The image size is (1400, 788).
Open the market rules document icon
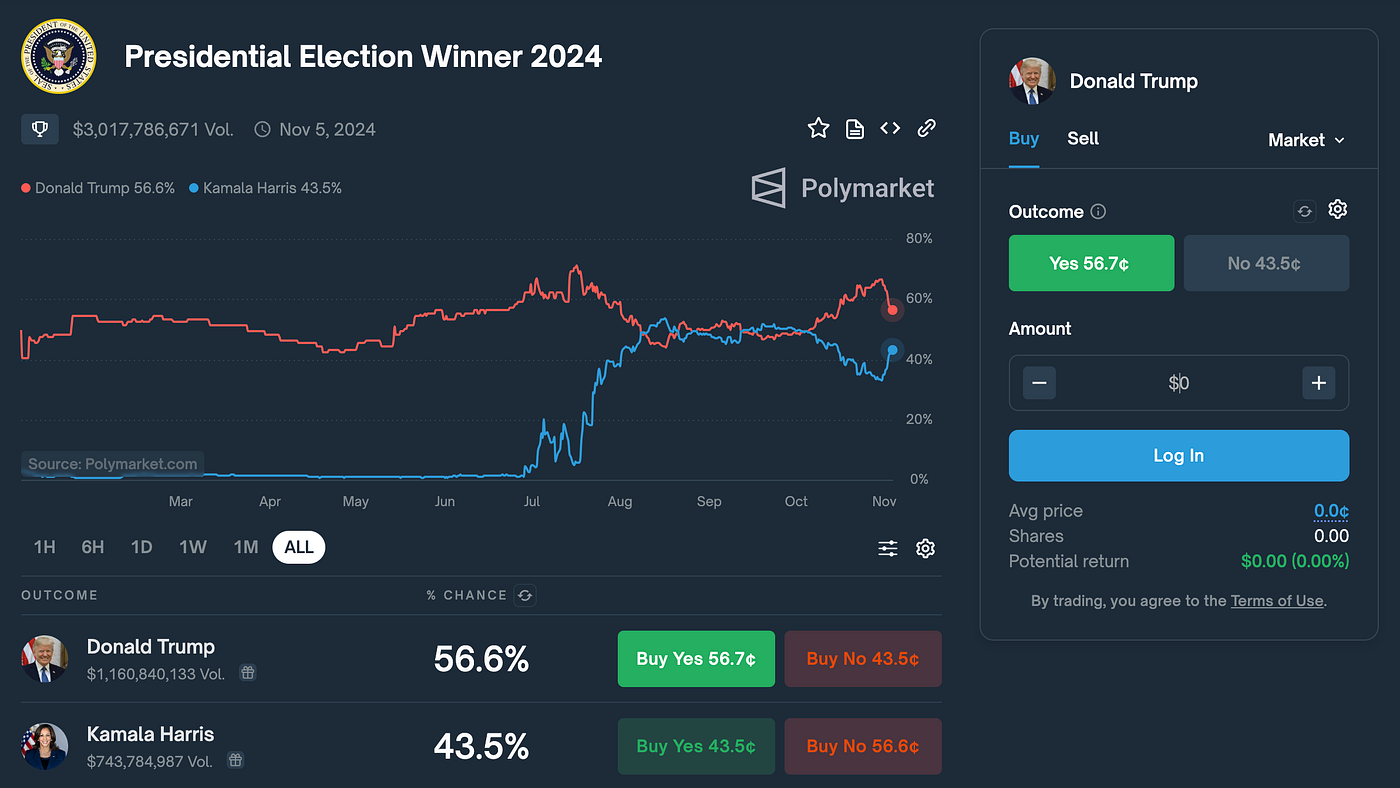click(x=854, y=128)
